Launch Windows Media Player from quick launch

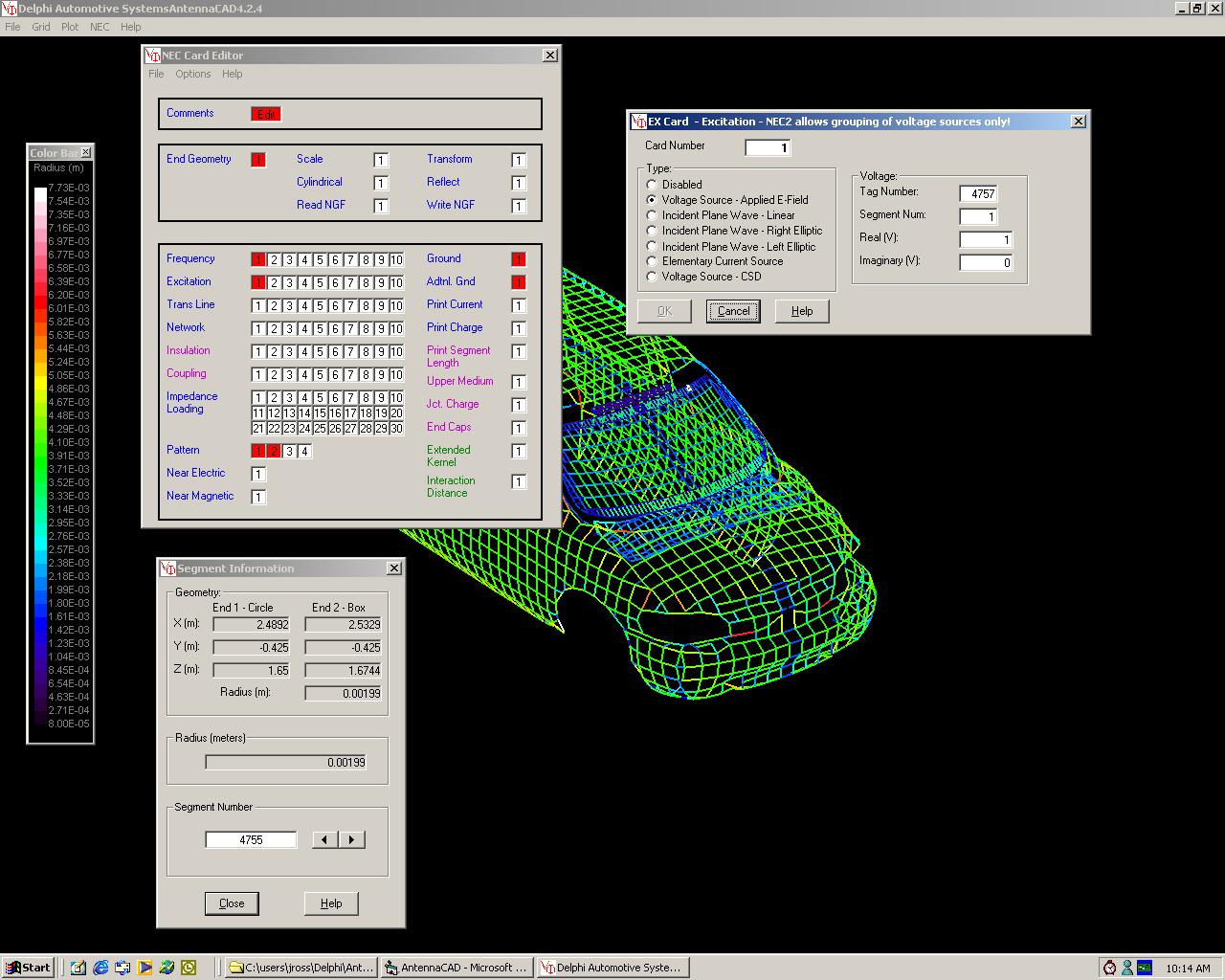pyautogui.click(x=145, y=968)
